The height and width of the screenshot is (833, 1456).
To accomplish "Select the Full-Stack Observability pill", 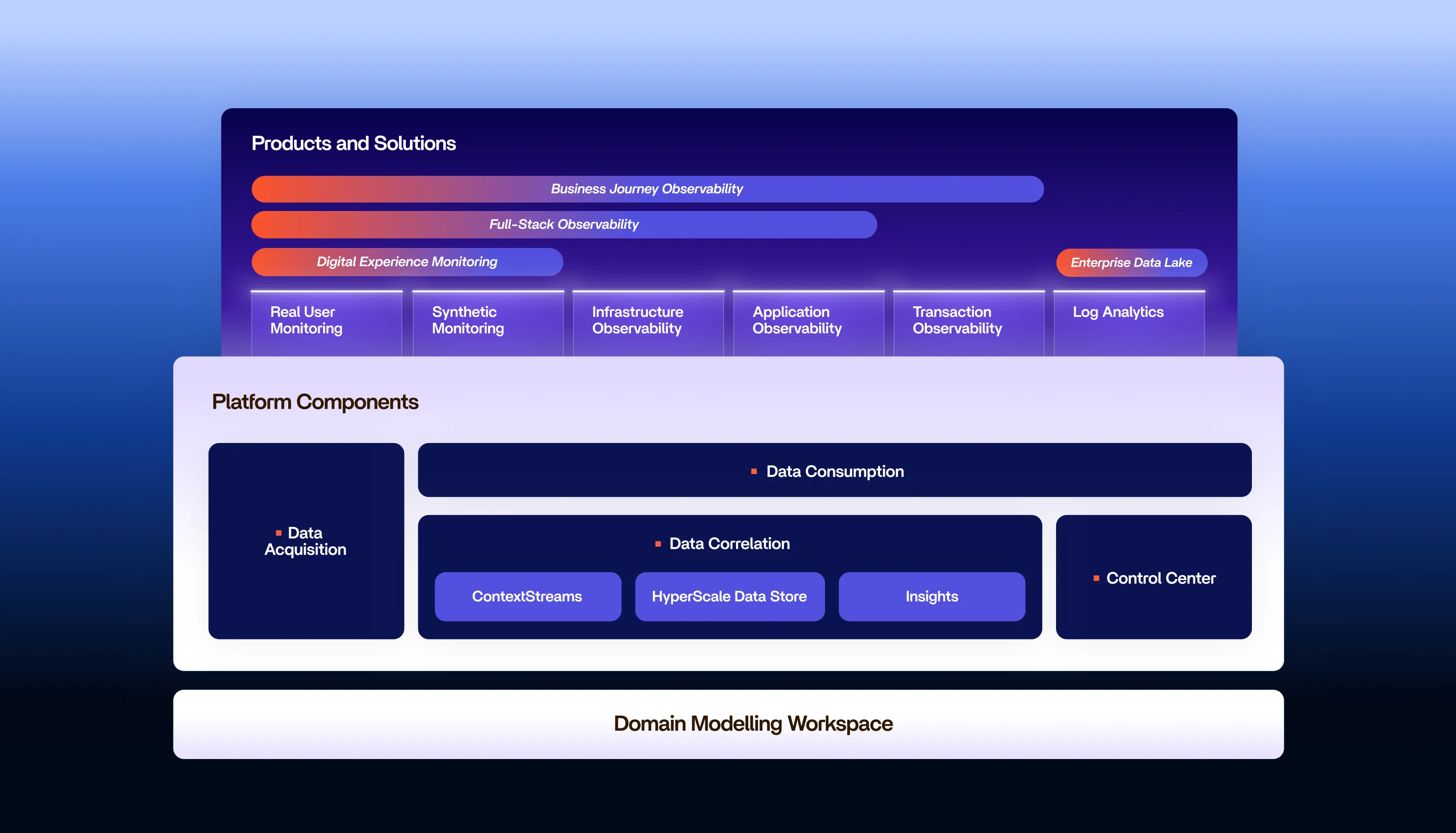I will 564,224.
